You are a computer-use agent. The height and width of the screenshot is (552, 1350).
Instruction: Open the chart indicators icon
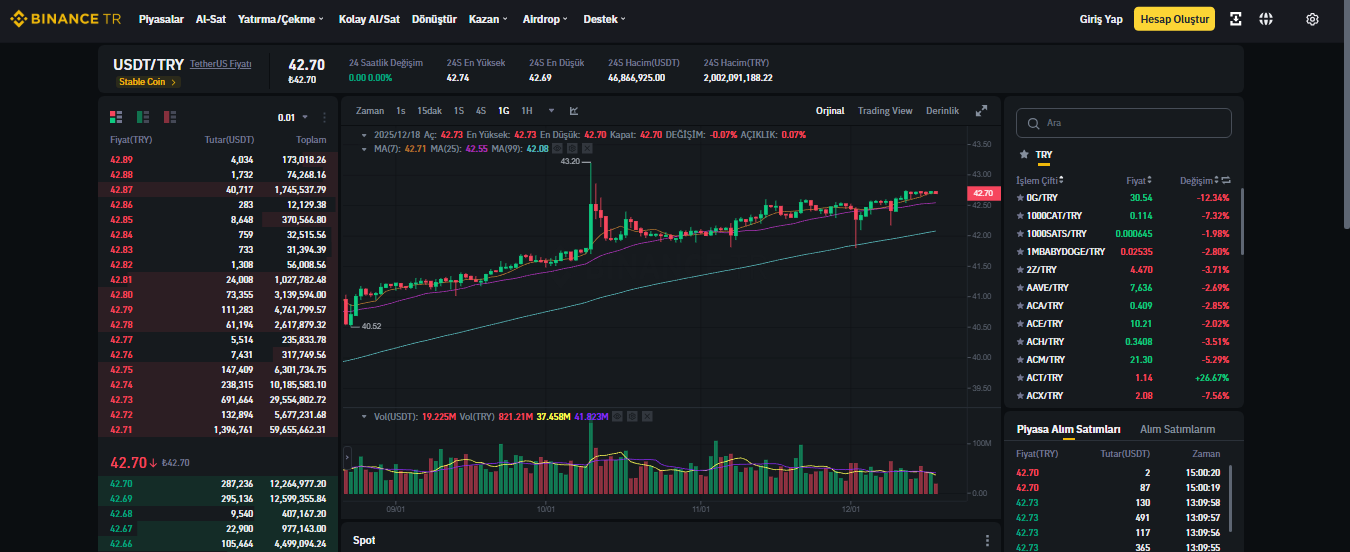(574, 111)
